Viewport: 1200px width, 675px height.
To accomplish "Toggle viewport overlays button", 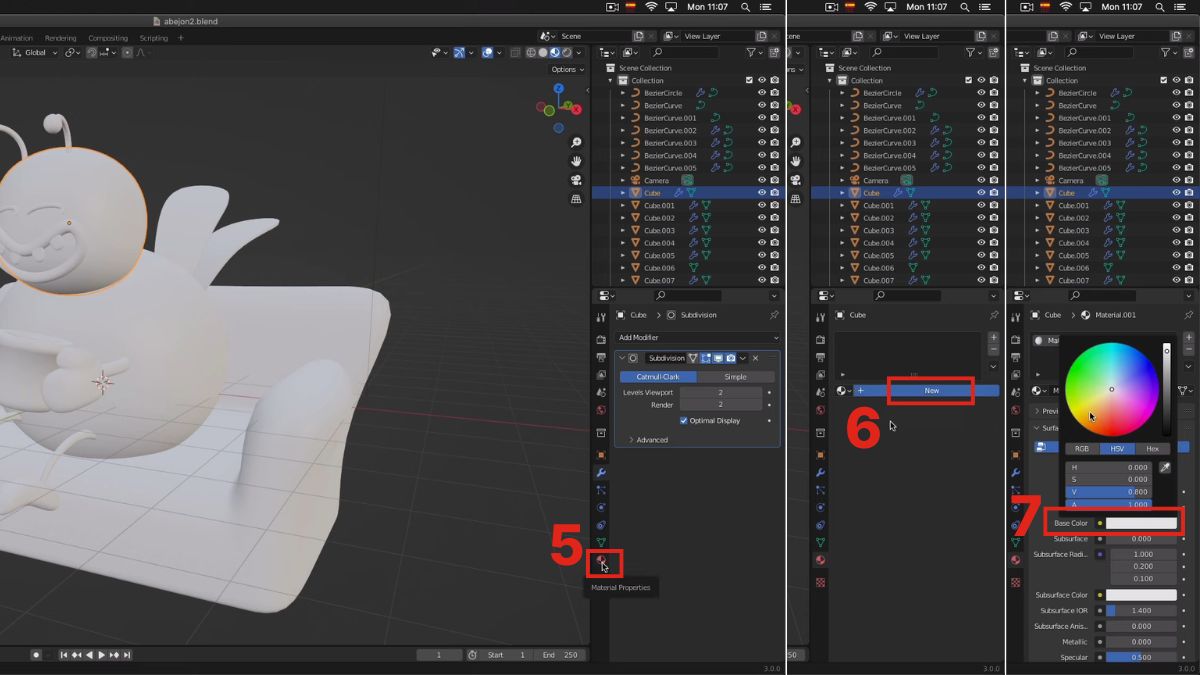I will [x=486, y=53].
